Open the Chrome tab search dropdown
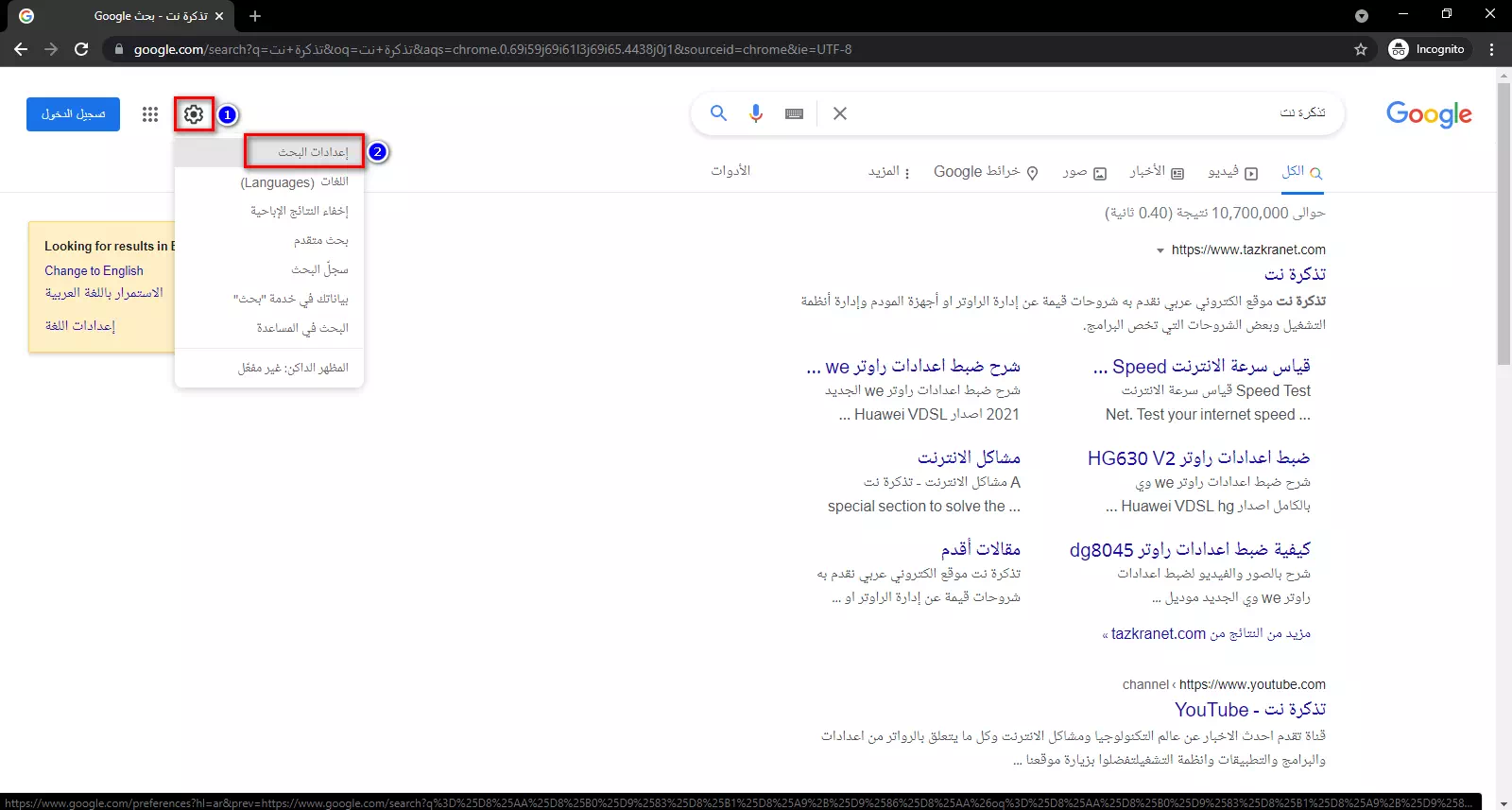Screen dimensions: 1512x810 [x=1362, y=16]
